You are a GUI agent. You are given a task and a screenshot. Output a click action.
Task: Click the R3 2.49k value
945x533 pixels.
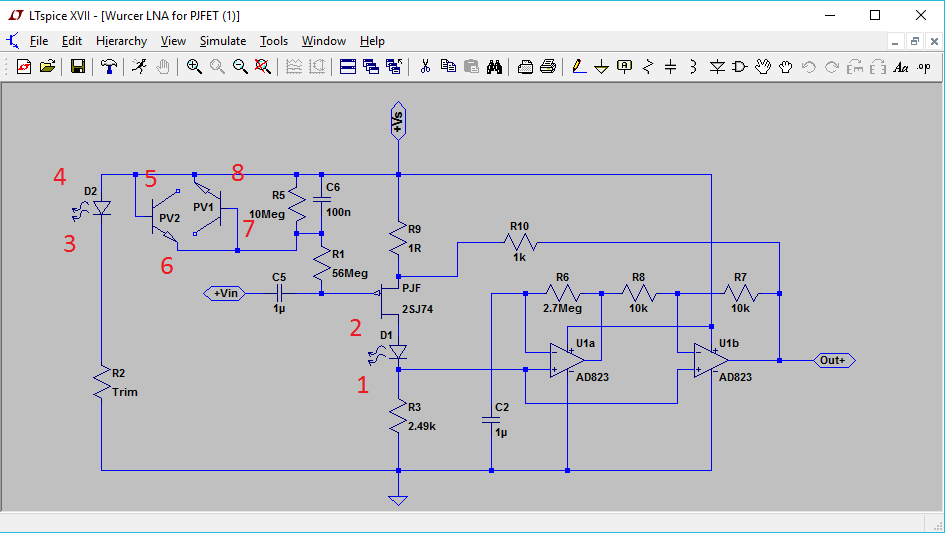coord(422,426)
